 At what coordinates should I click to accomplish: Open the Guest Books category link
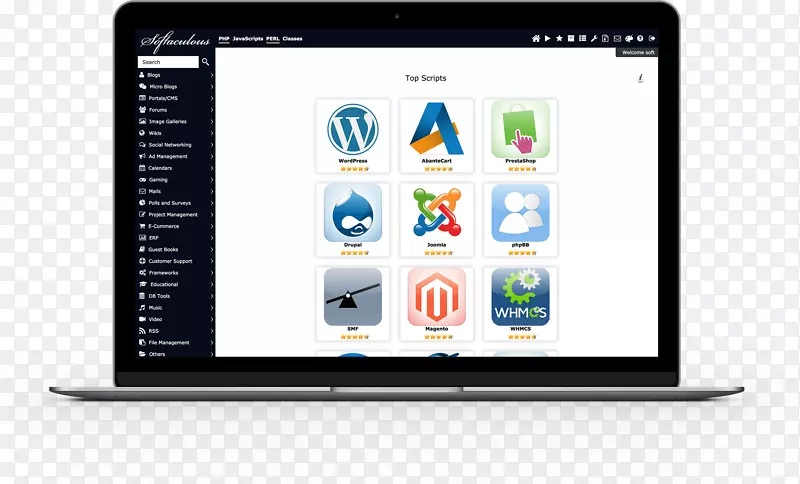[x=163, y=249]
